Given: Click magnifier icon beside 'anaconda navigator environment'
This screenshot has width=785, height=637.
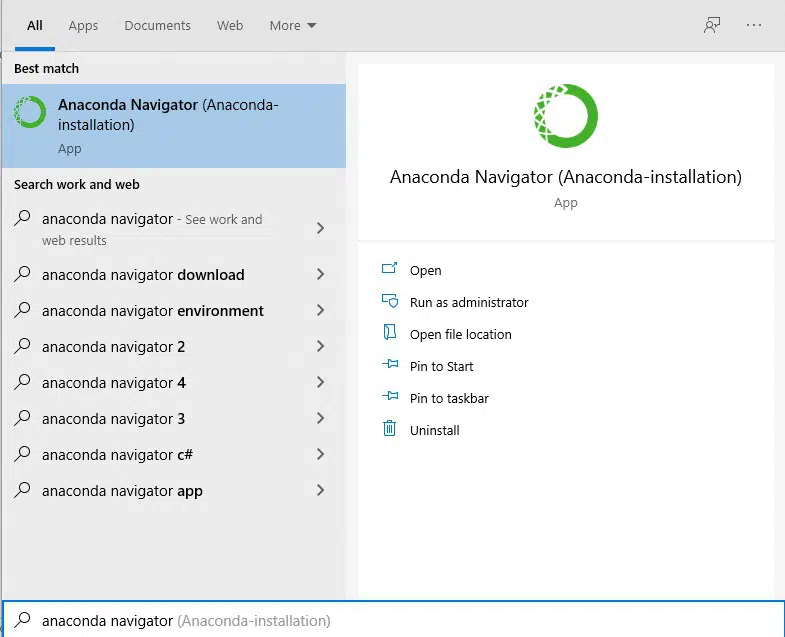Looking at the screenshot, I should (22, 310).
